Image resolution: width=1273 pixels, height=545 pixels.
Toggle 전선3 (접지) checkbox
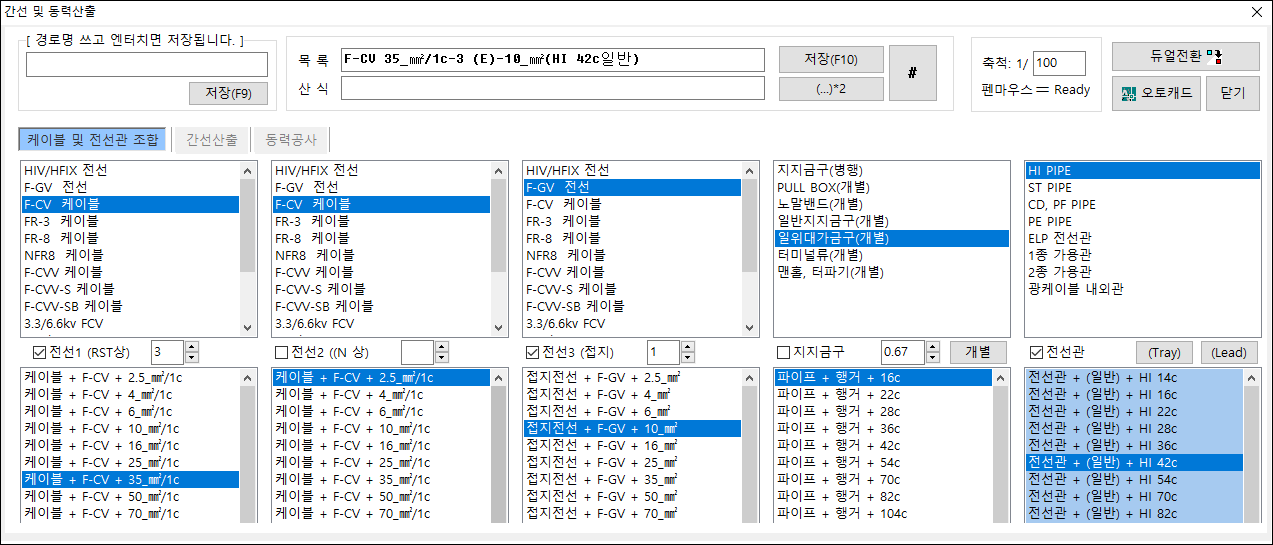(x=533, y=352)
